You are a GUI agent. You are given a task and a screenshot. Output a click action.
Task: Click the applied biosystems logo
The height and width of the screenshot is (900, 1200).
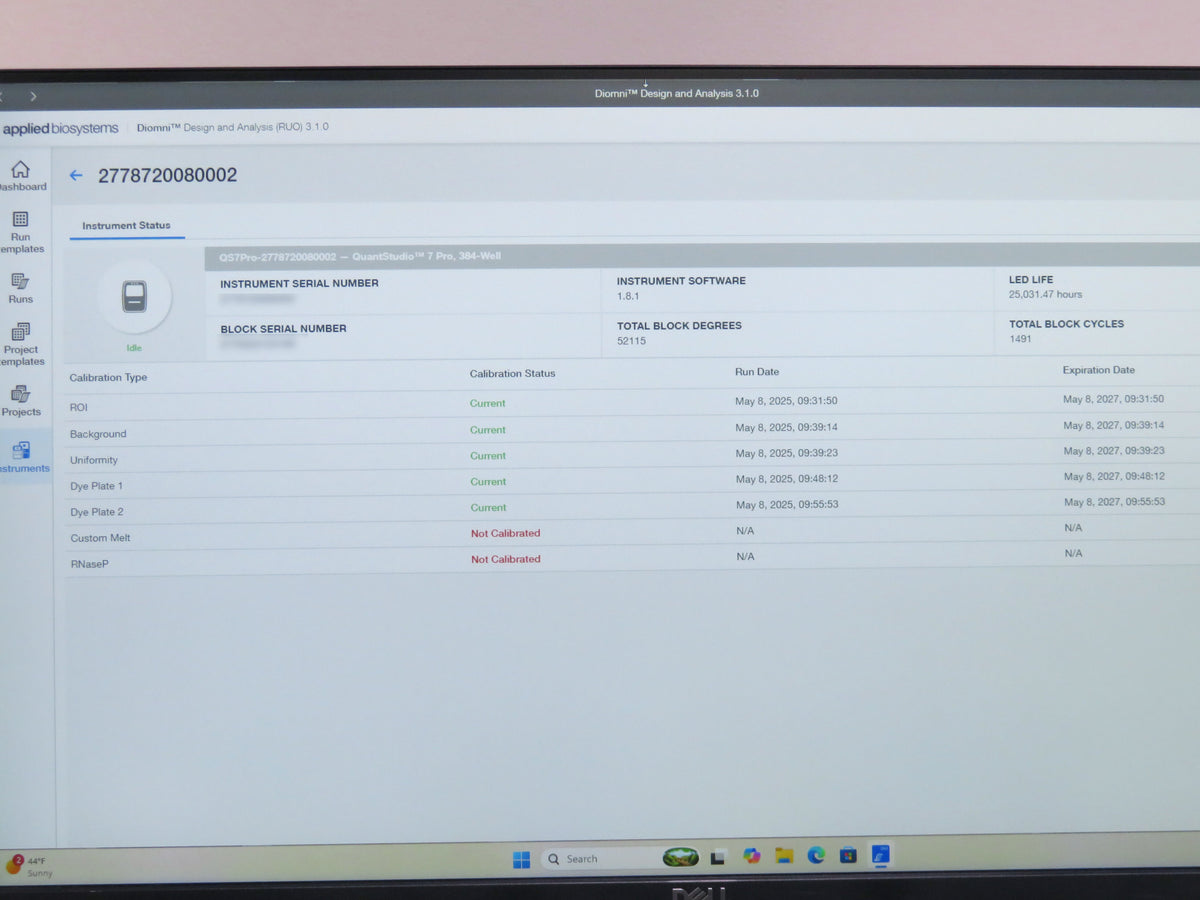click(x=60, y=128)
